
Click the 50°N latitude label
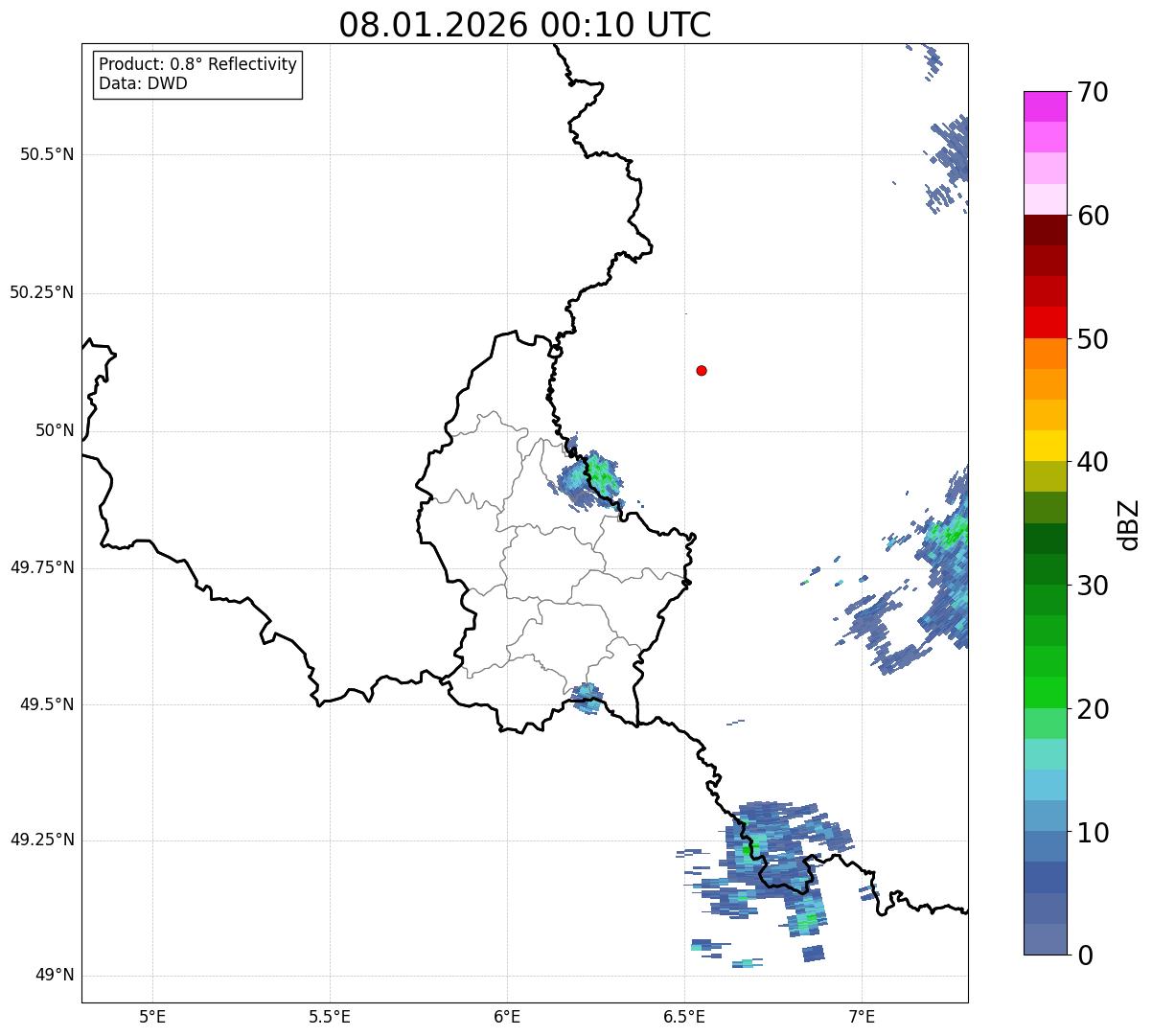coord(55,430)
